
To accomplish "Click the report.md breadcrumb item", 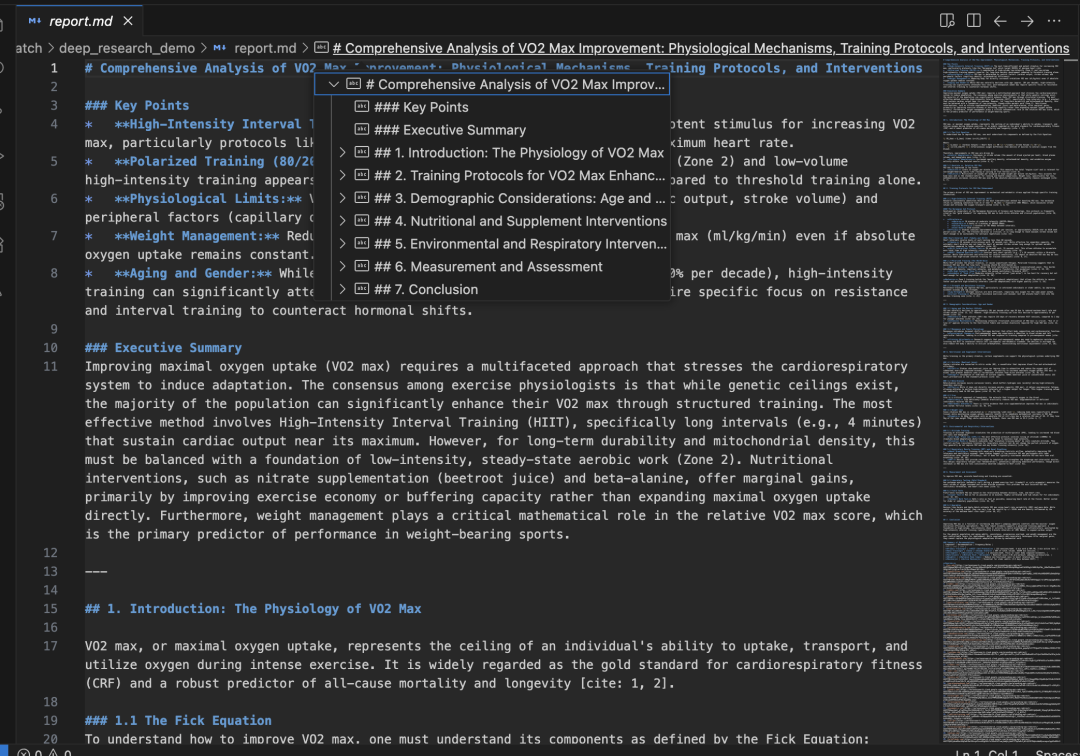I will tap(265, 48).
